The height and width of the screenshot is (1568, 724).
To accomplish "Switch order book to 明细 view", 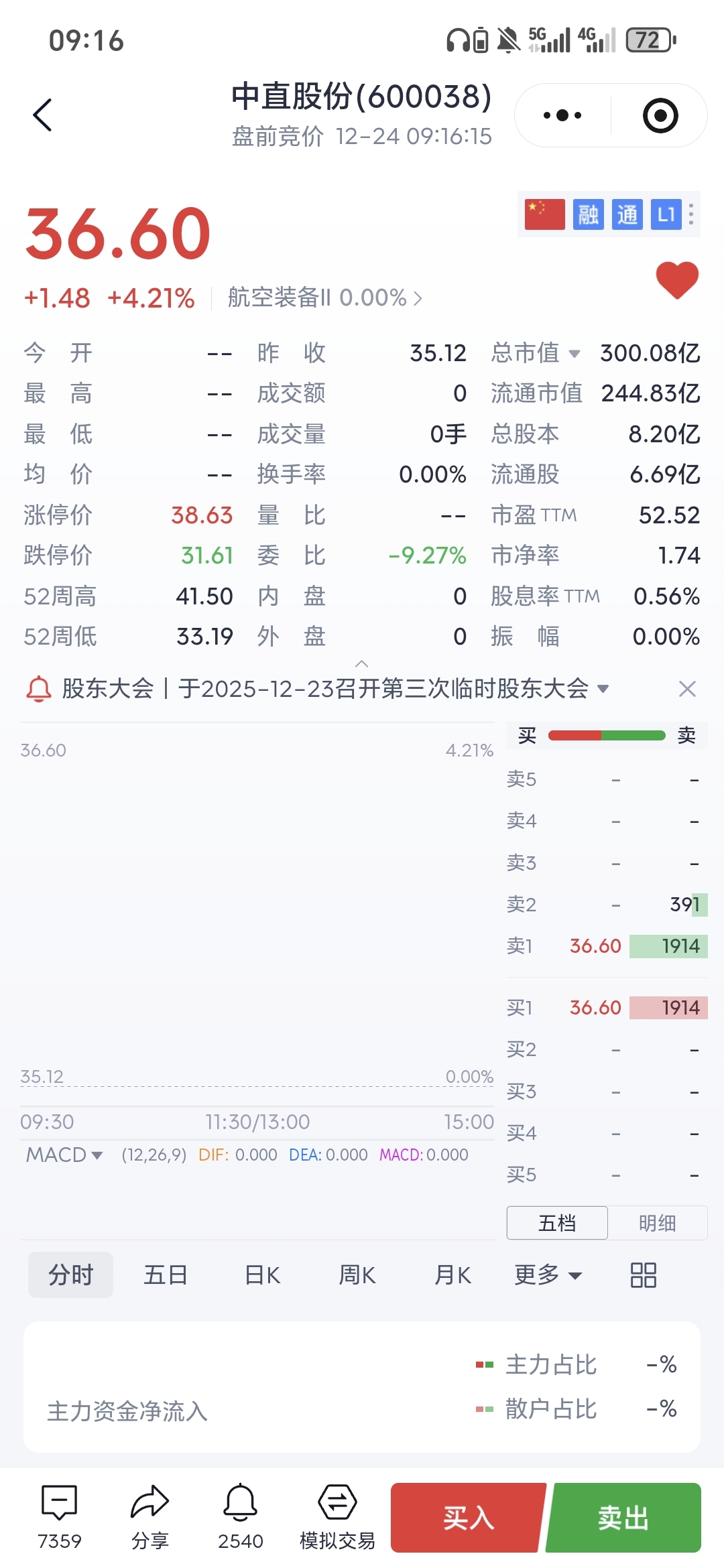I will 657,1223.
